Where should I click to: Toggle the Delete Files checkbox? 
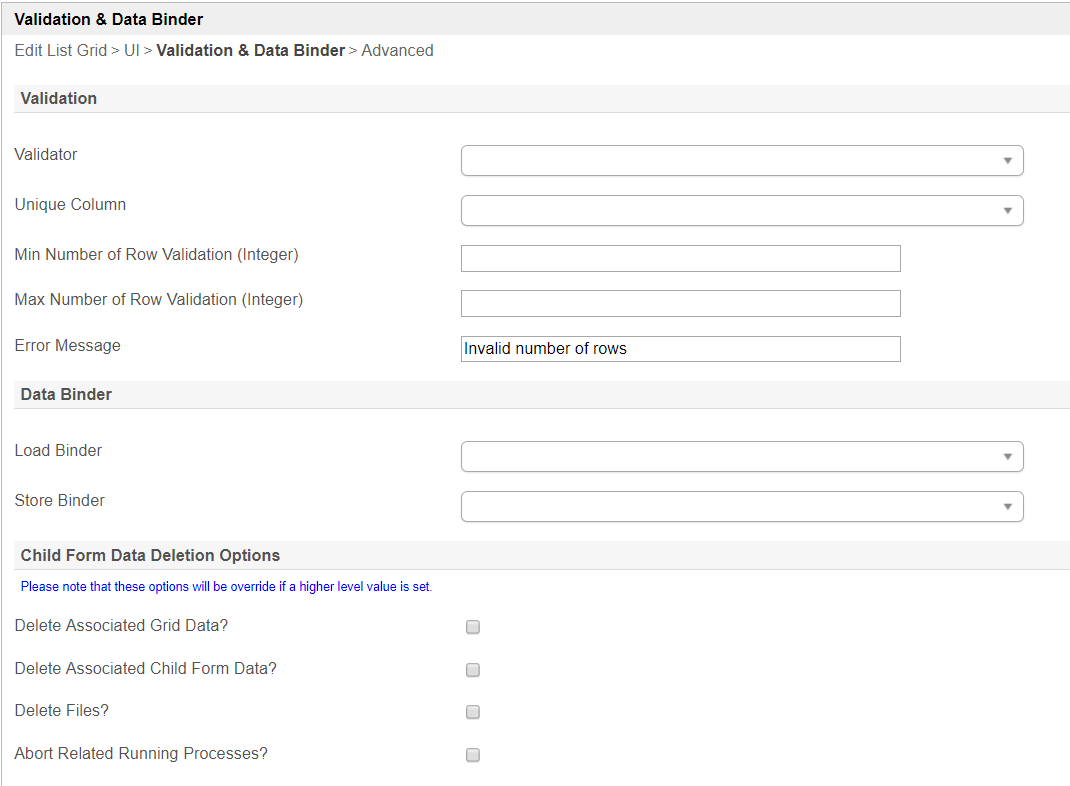473,712
